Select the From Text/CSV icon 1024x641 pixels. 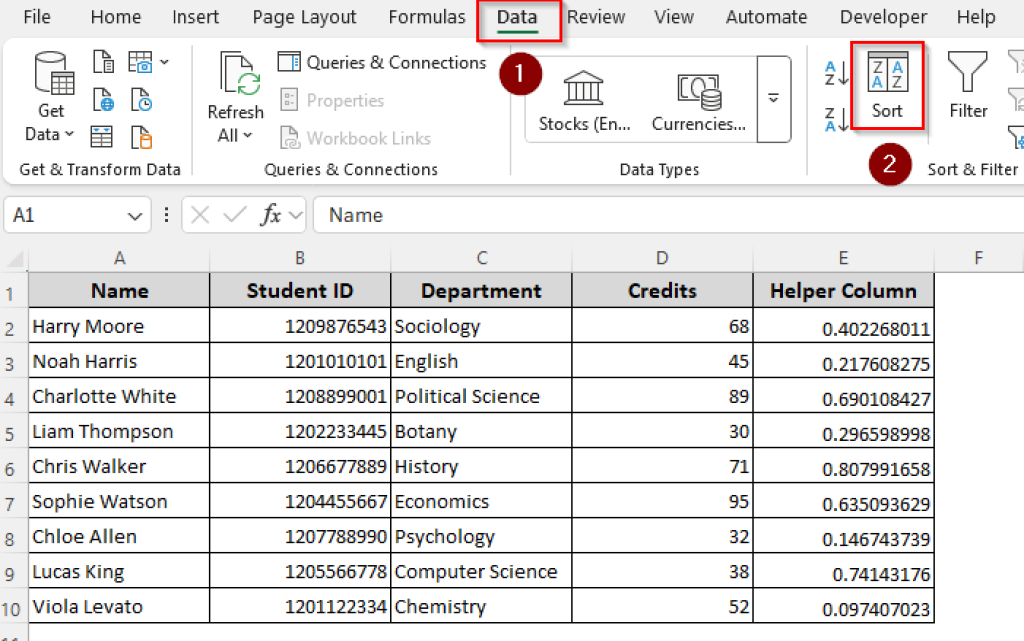point(103,61)
